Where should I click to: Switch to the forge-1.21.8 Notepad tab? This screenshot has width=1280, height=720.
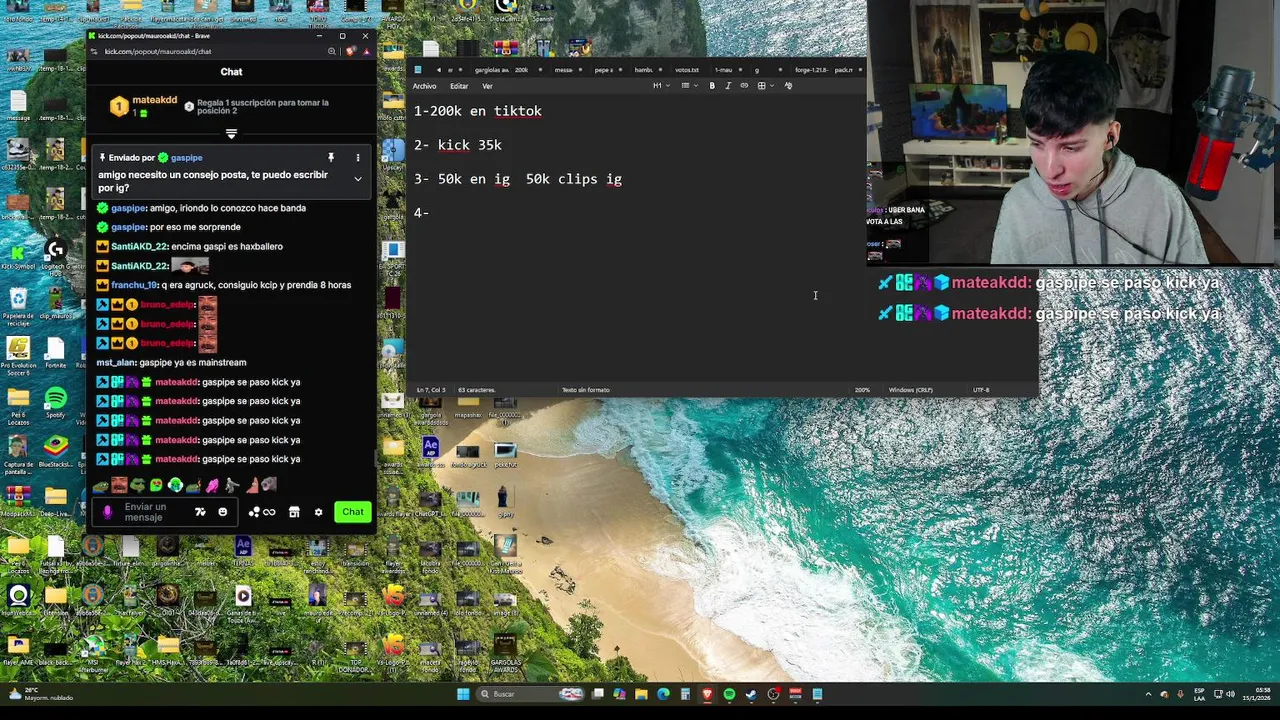pos(810,70)
